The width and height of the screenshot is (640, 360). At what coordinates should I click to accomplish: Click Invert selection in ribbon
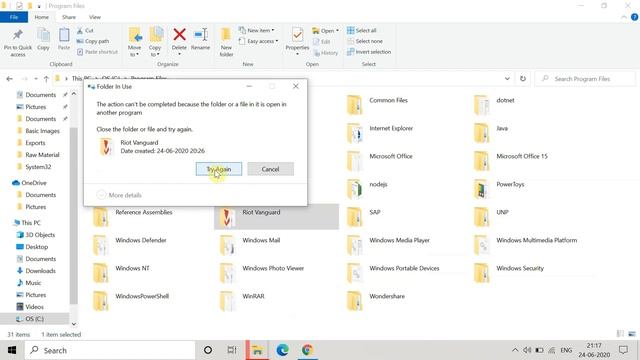(x=369, y=52)
